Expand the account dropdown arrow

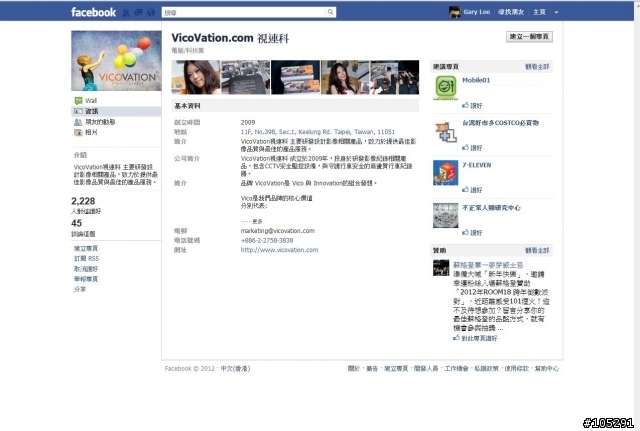tap(556, 12)
